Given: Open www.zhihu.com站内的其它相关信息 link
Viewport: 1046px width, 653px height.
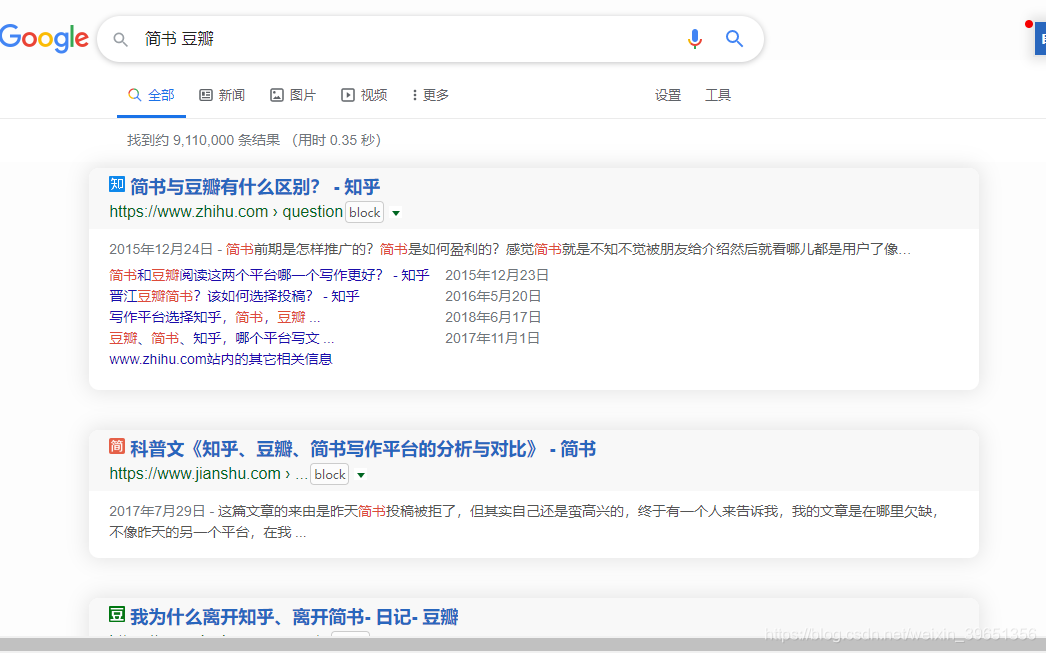Looking at the screenshot, I should click(x=221, y=360).
